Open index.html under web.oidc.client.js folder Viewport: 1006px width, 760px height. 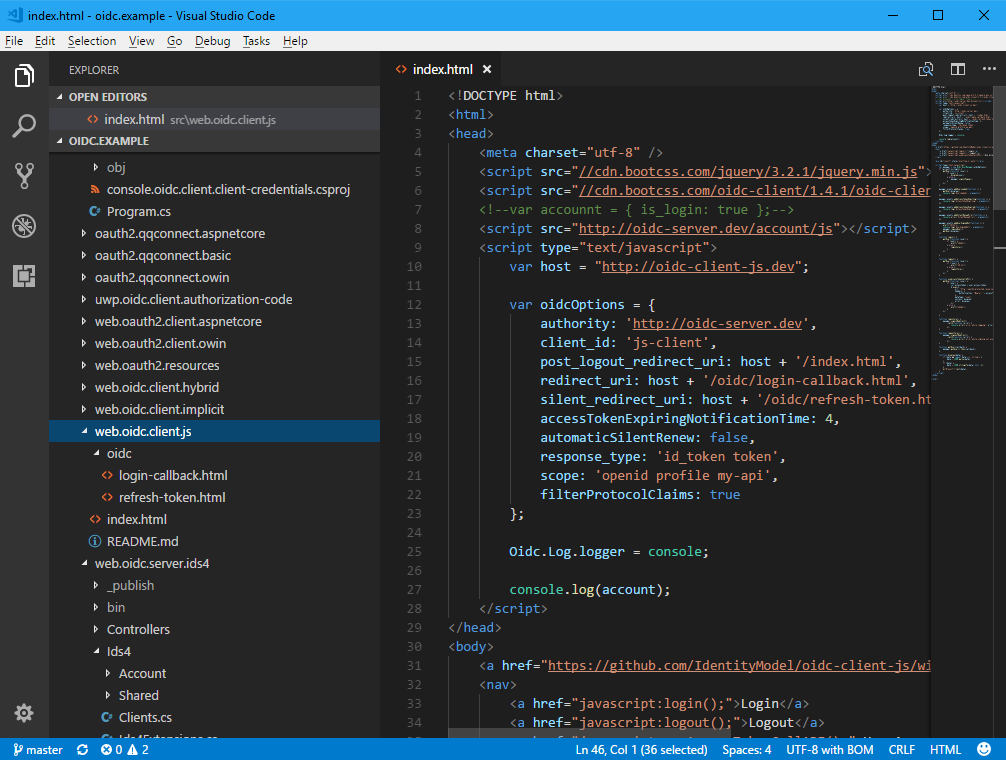[x=214, y=519]
